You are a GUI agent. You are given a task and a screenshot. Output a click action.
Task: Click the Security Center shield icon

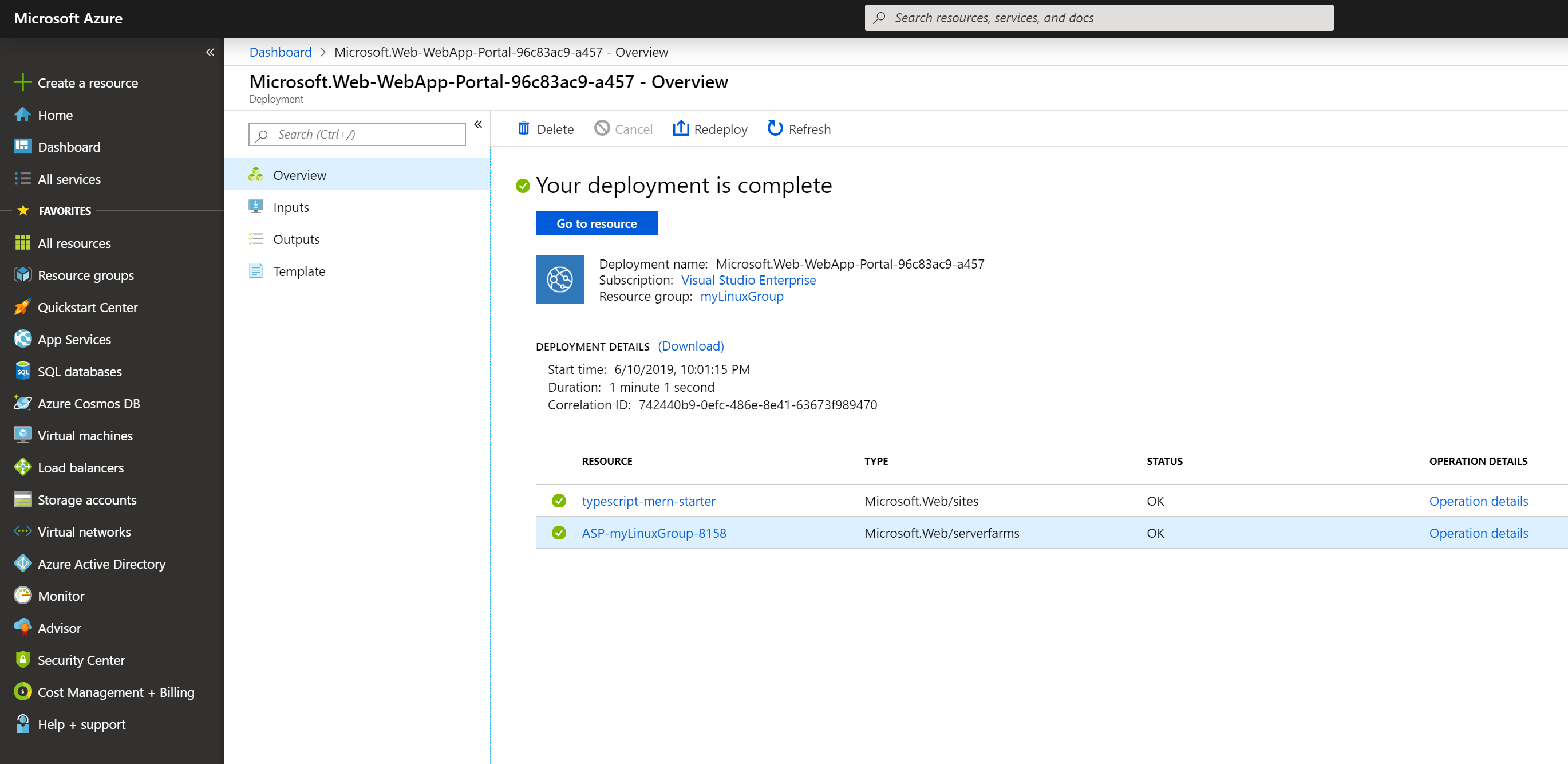pyautogui.click(x=22, y=660)
